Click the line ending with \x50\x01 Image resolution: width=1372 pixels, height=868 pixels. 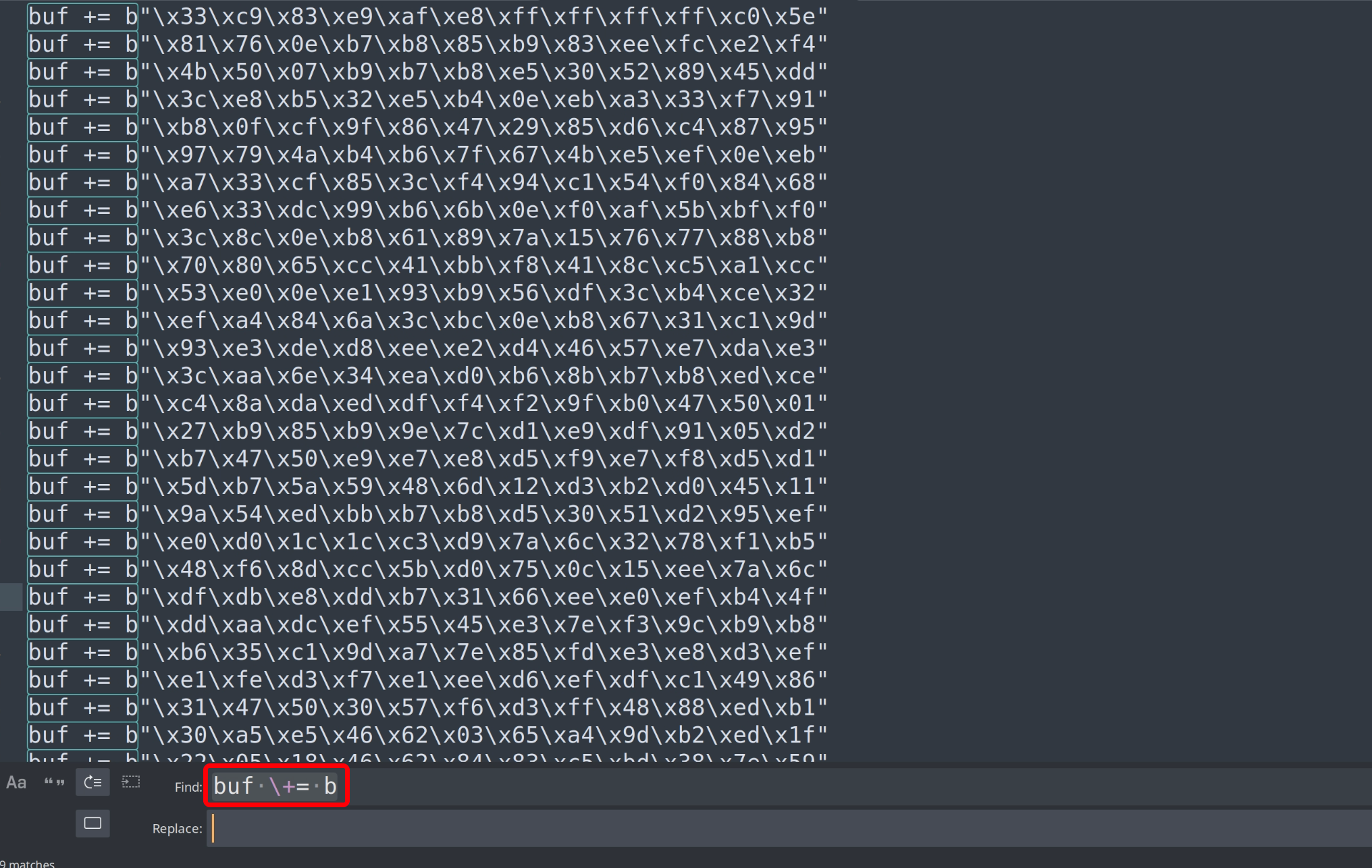click(x=428, y=404)
